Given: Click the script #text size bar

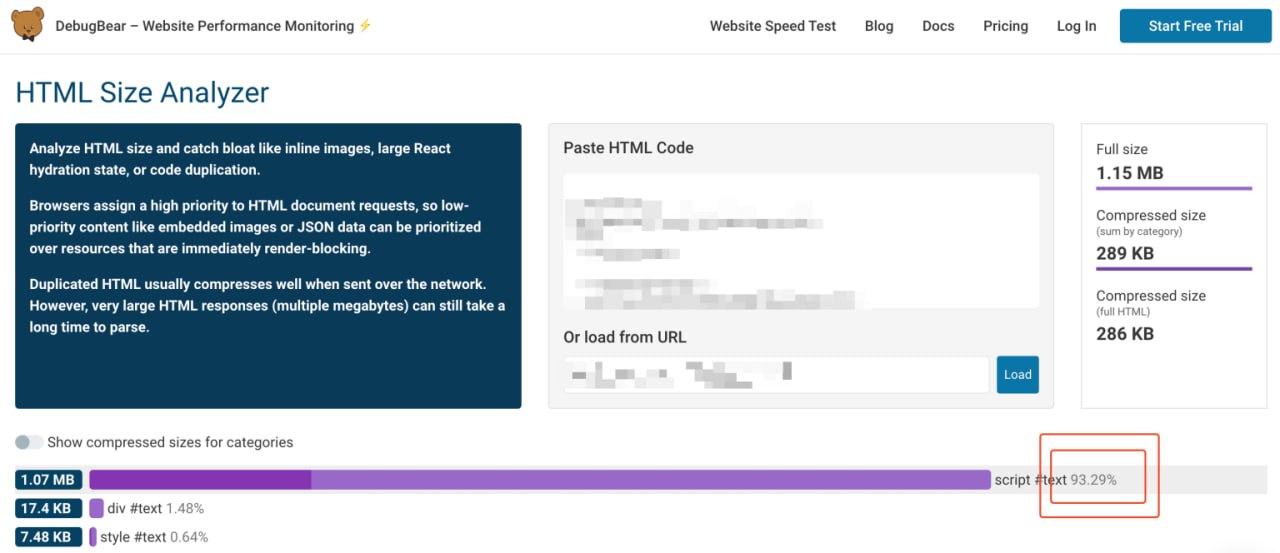Looking at the screenshot, I should tap(540, 480).
